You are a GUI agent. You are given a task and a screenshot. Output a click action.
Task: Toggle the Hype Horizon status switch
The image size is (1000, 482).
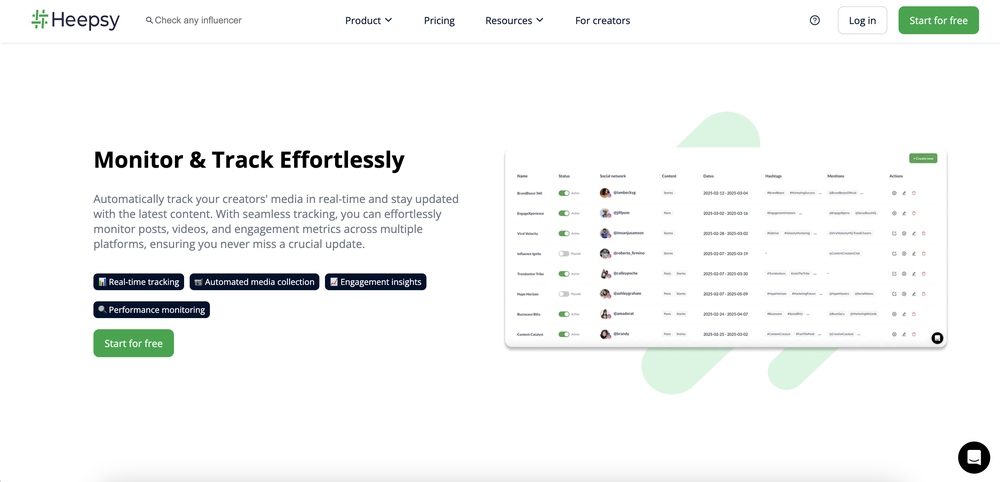[x=564, y=294]
